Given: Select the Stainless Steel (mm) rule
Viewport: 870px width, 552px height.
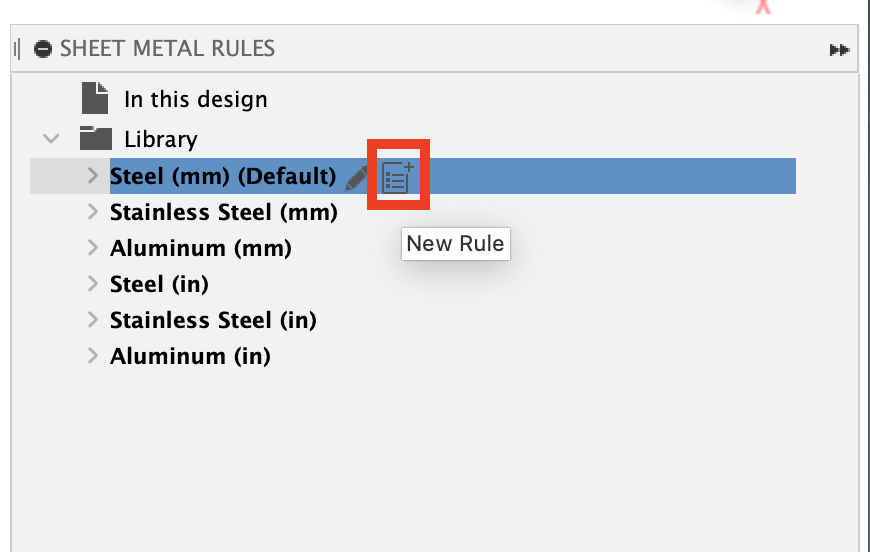Looking at the screenshot, I should click(223, 212).
